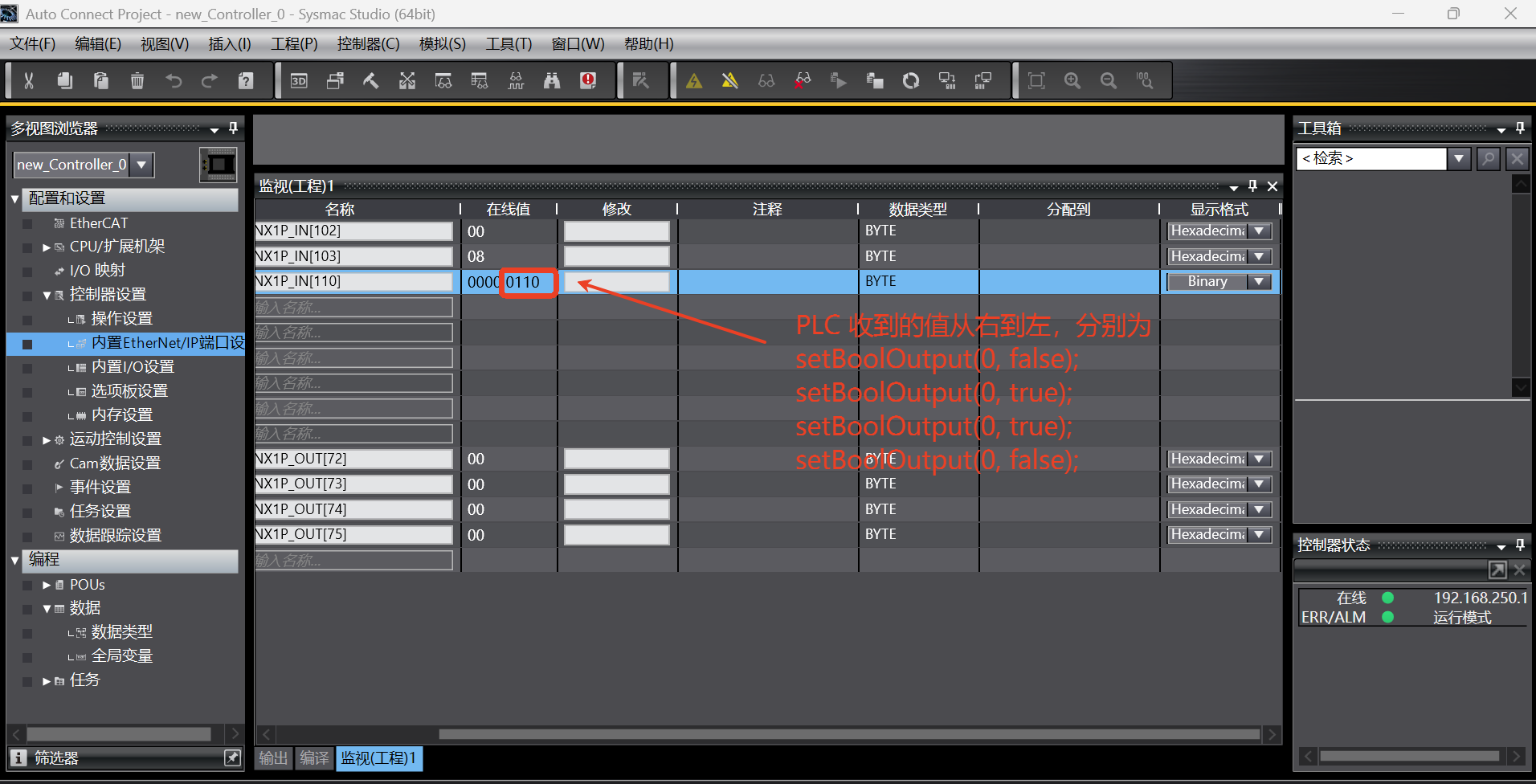Click the first empty 输入名称 field
Viewport: 1536px width, 784px height.
353,308
